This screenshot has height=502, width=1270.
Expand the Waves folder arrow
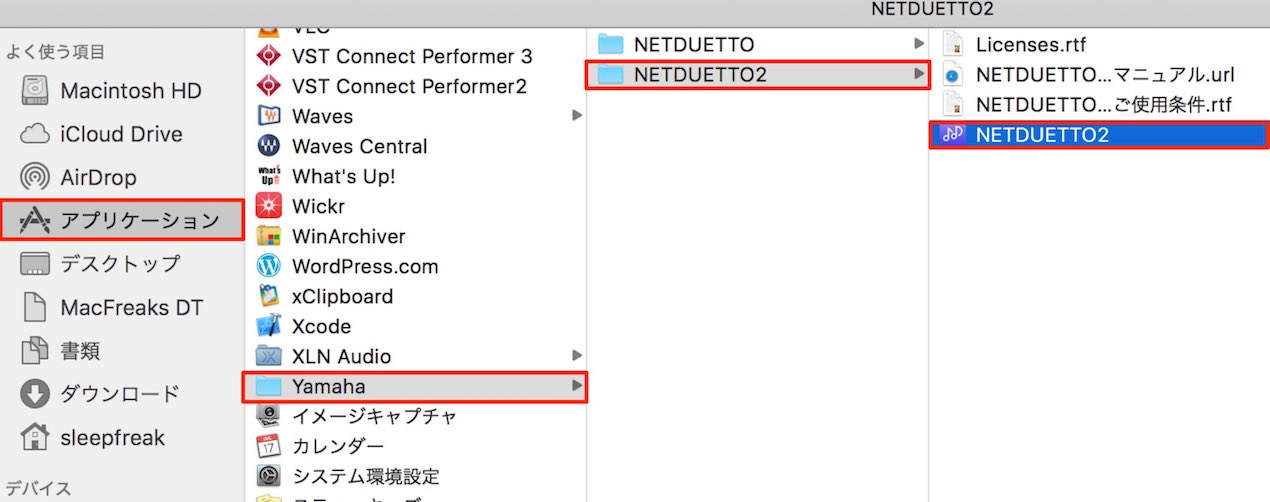[x=577, y=116]
